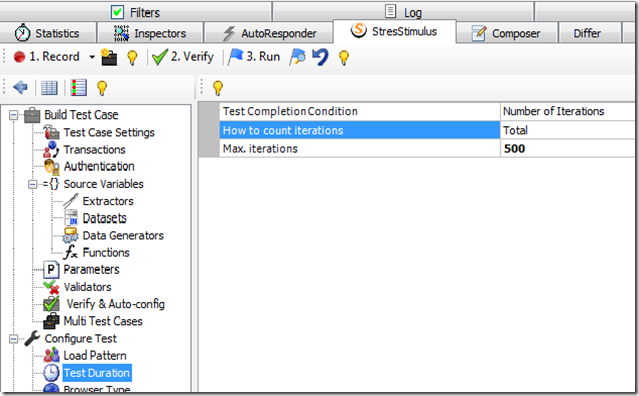Select Build Test Case in the tree

[x=81, y=115]
